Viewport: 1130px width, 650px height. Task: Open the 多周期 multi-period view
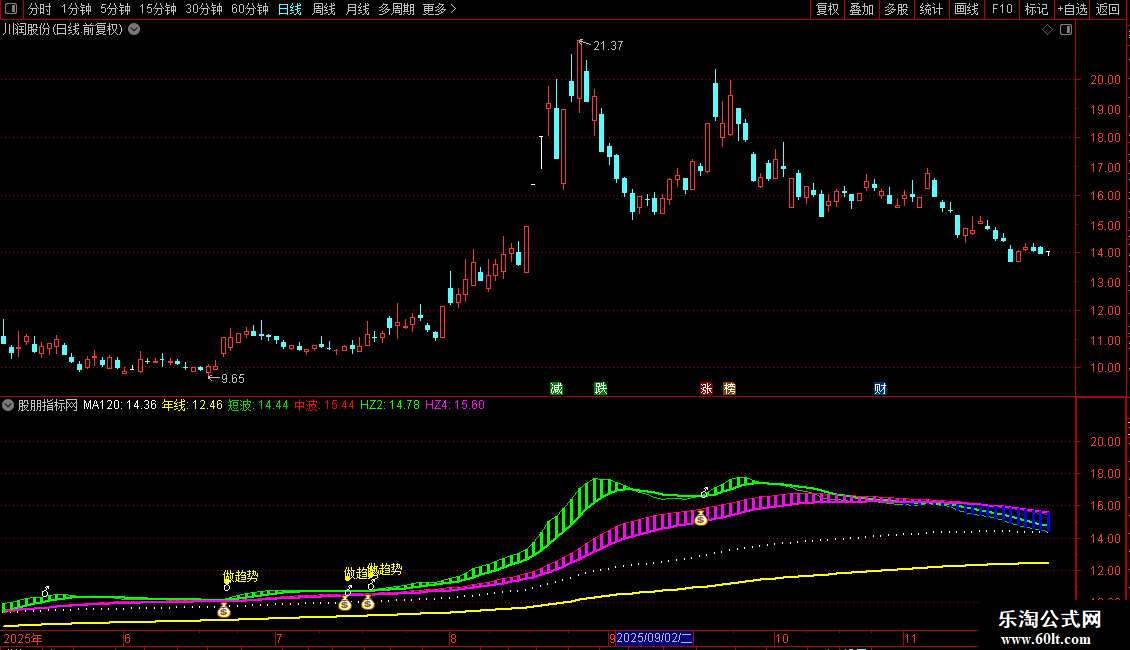[396, 9]
